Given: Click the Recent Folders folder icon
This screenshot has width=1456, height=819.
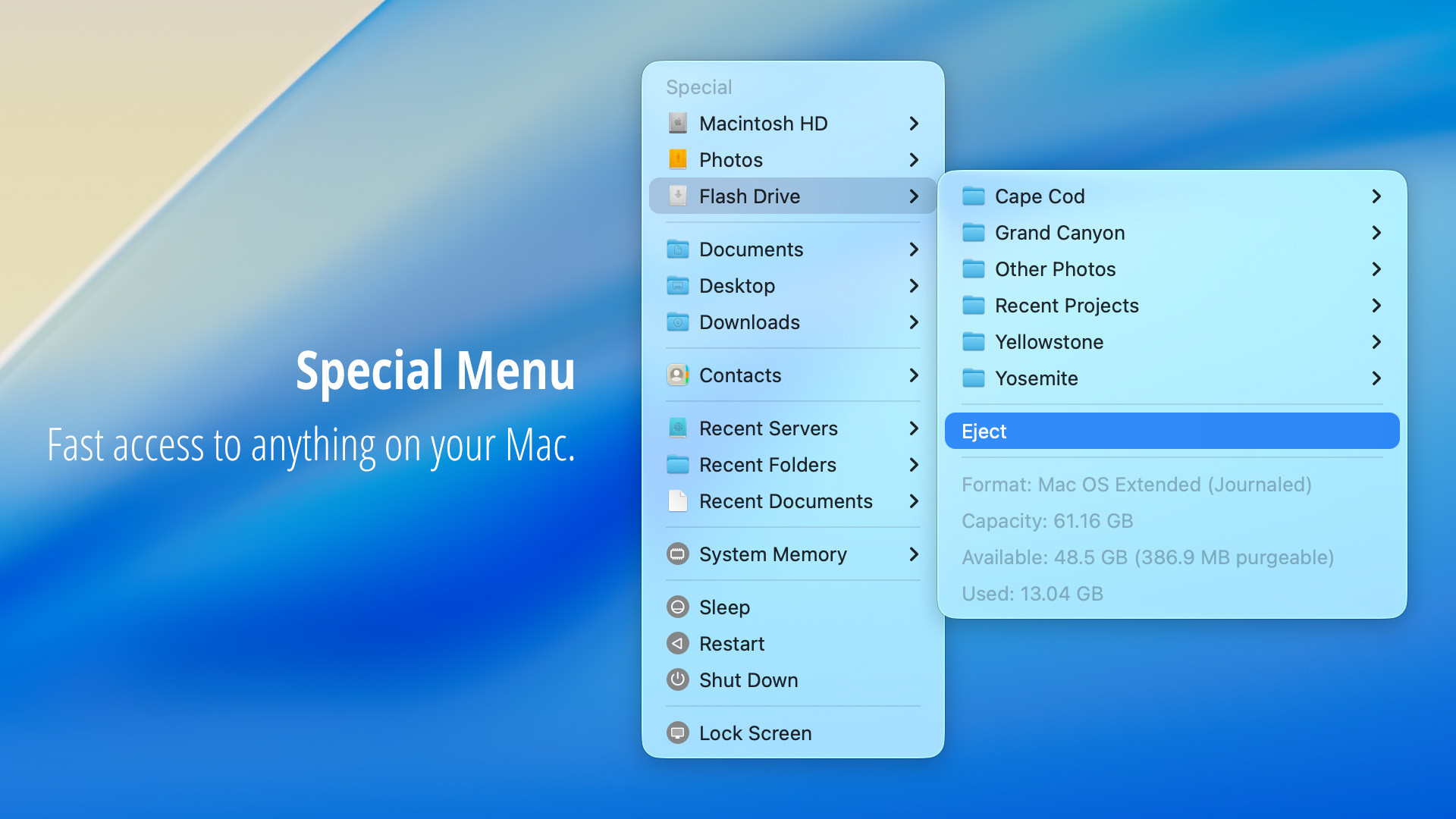Looking at the screenshot, I should [x=678, y=464].
